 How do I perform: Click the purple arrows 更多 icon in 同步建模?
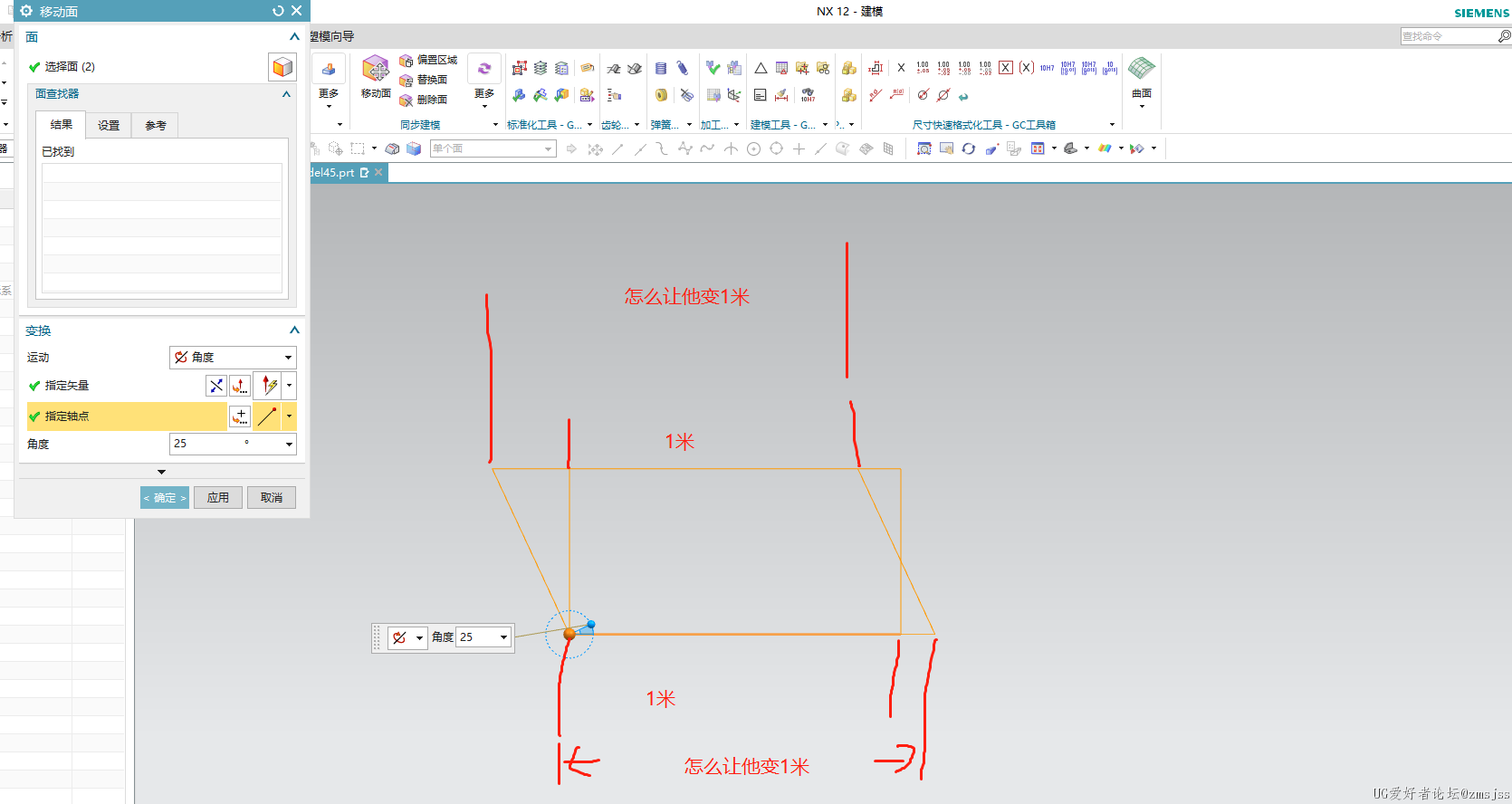484,69
